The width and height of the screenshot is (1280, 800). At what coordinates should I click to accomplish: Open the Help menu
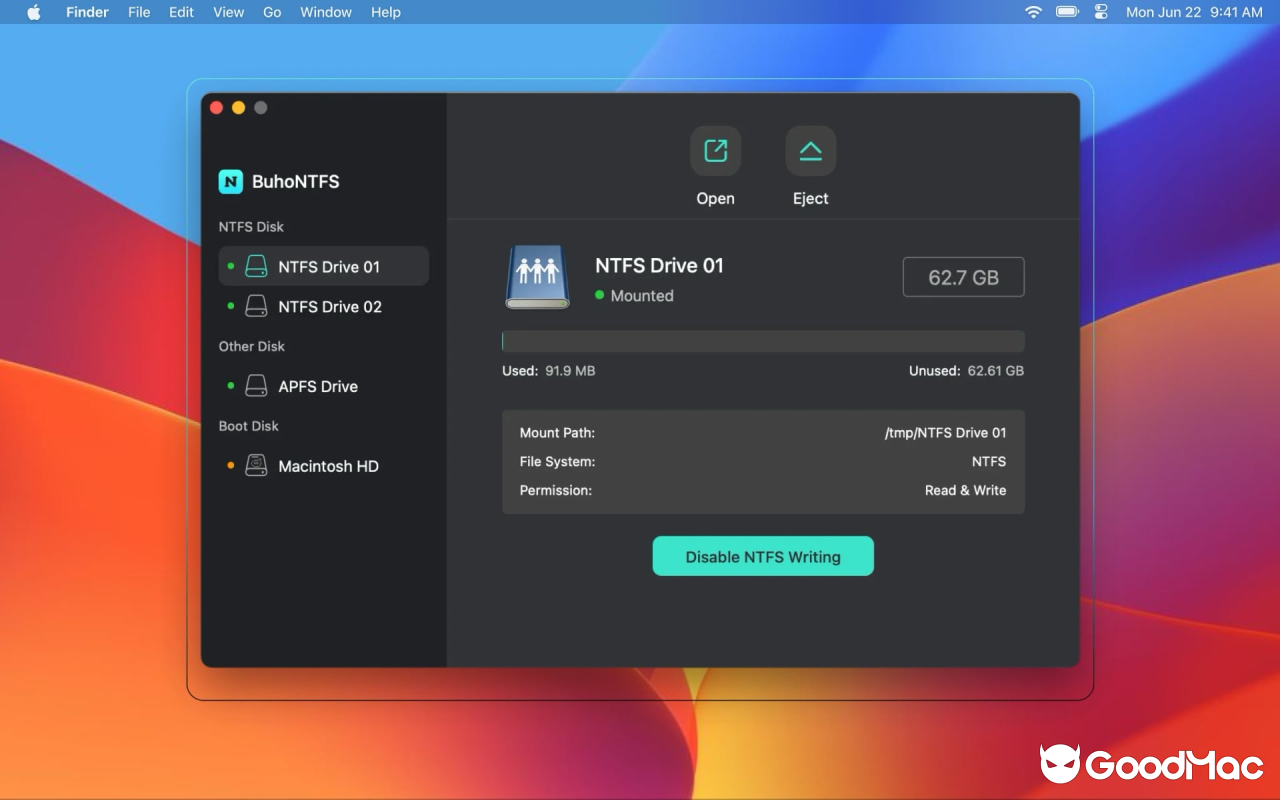(386, 12)
